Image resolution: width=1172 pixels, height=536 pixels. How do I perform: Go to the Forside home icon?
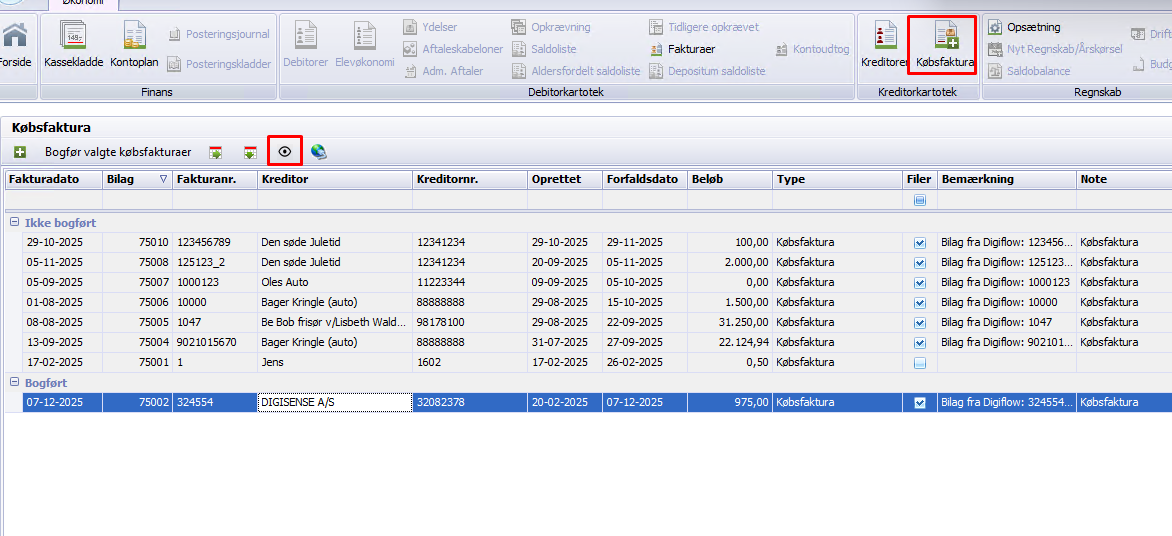(15, 46)
